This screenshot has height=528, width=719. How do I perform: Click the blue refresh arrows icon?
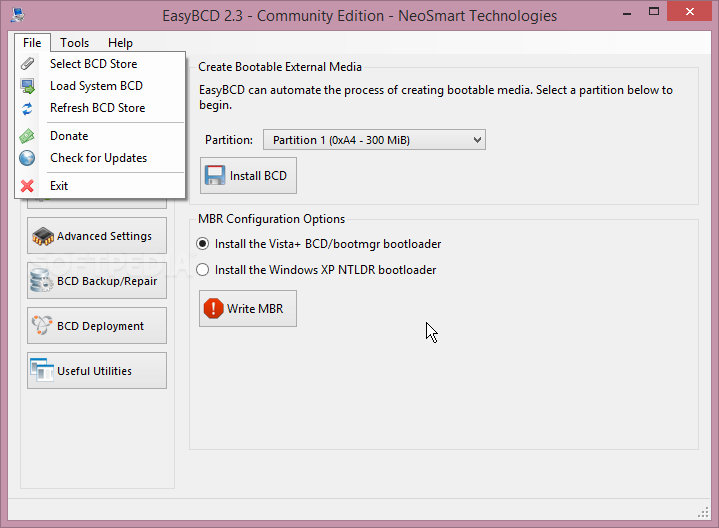click(28, 108)
